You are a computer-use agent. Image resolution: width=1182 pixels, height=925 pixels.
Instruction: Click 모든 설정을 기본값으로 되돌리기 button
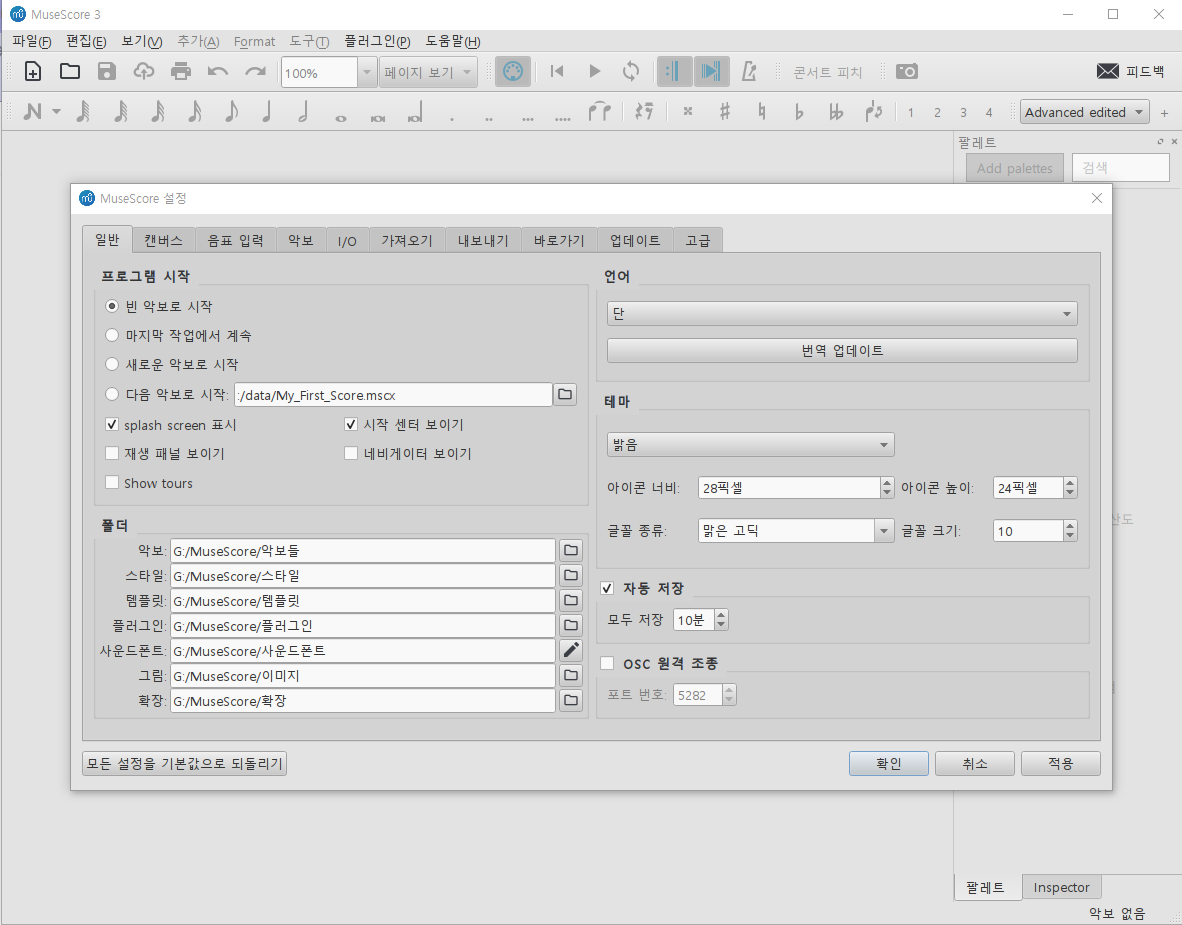[x=185, y=764]
